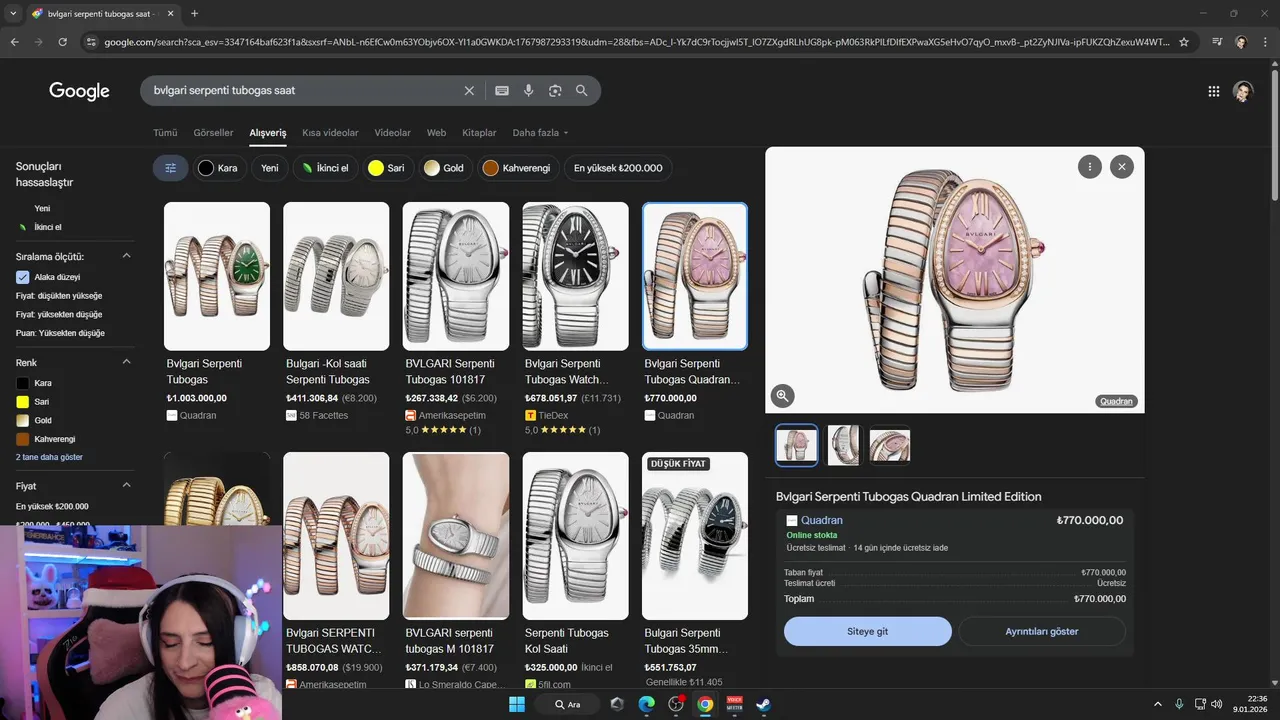
Task: Tick the Alaka düzeyi sort checkbox
Action: [23, 277]
